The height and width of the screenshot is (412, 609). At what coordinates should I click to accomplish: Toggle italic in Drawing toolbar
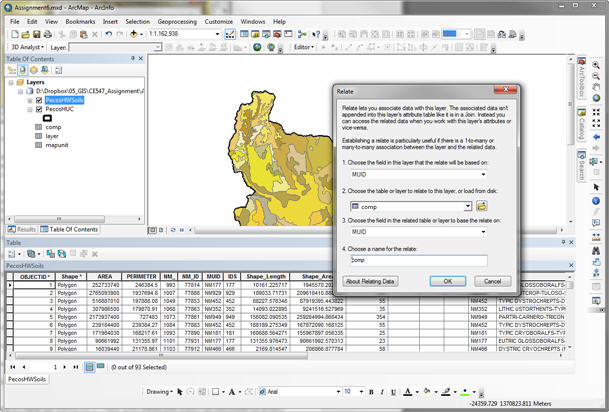point(382,392)
